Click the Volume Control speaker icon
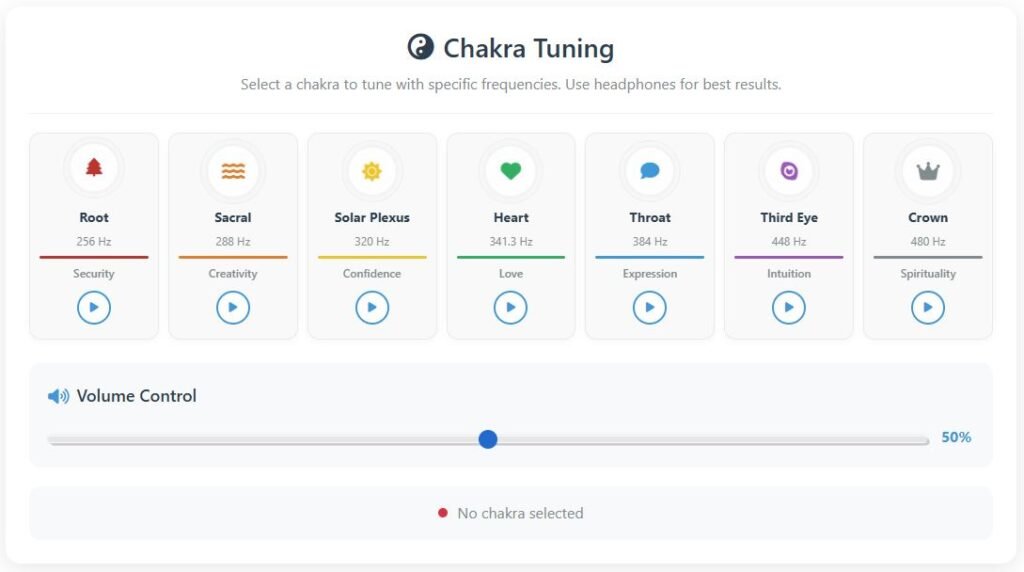This screenshot has width=1024, height=572. click(58, 396)
